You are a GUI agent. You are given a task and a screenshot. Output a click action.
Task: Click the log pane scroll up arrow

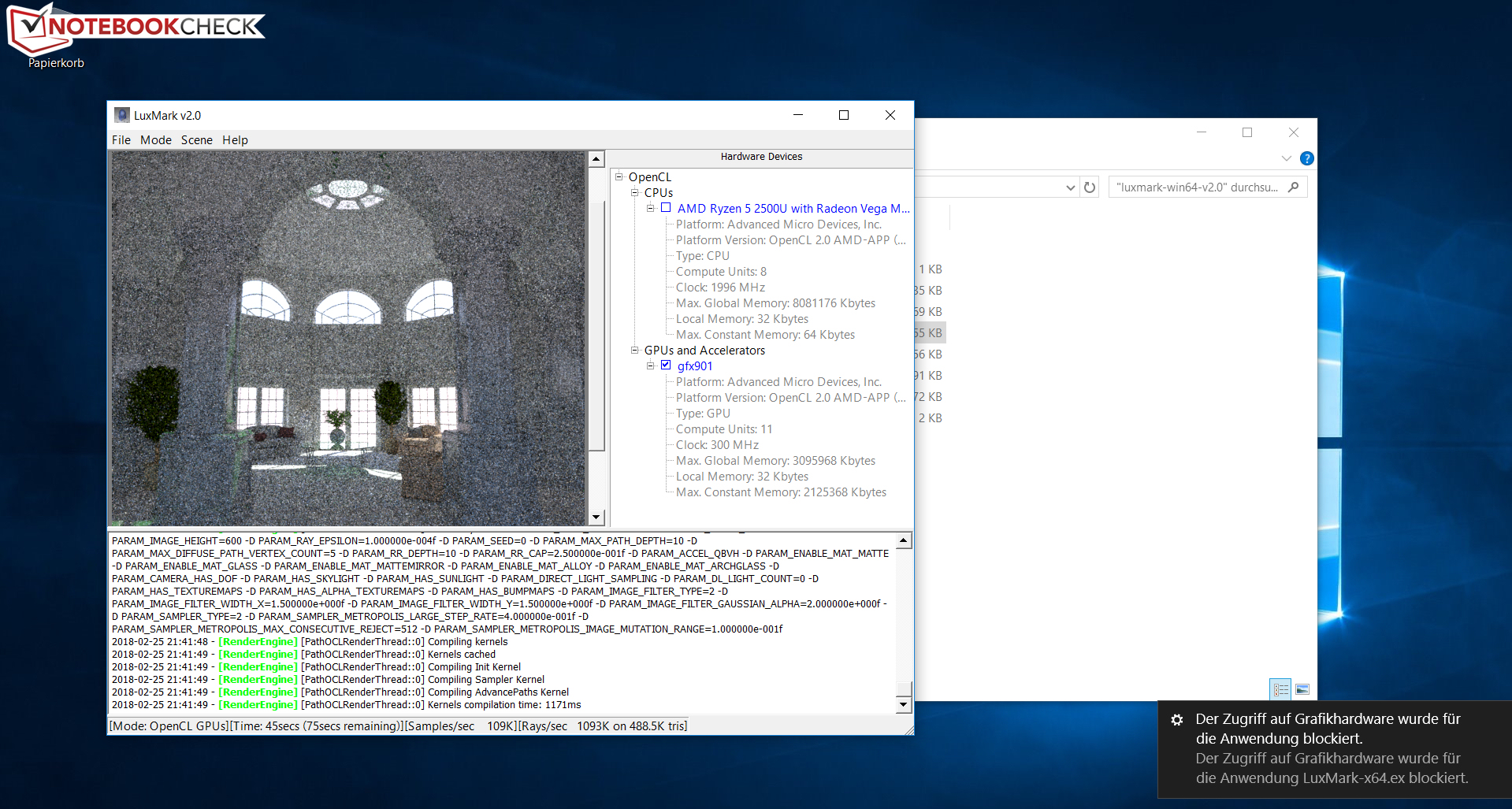pos(904,540)
